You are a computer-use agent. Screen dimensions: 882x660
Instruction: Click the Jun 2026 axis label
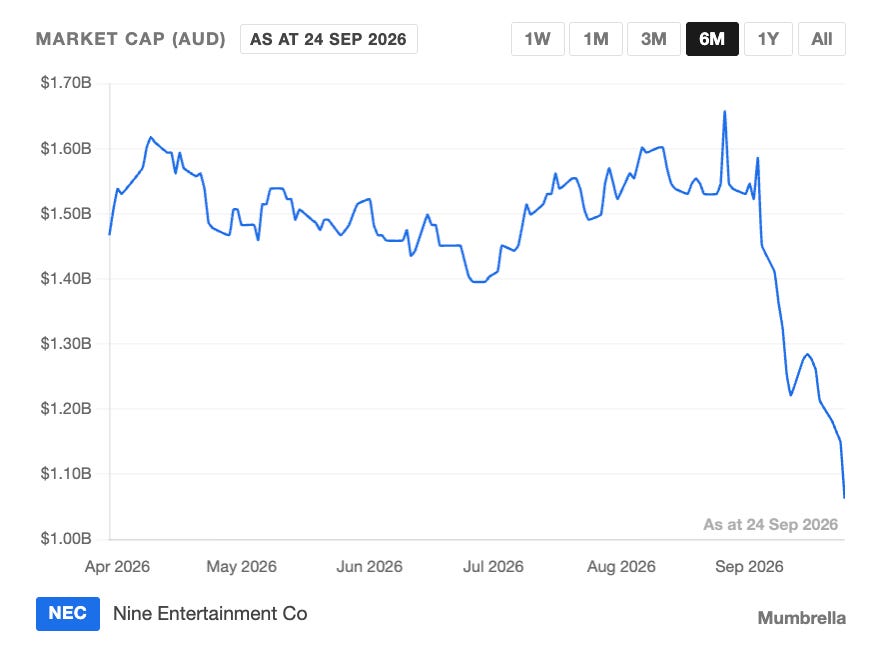pyautogui.click(x=370, y=566)
